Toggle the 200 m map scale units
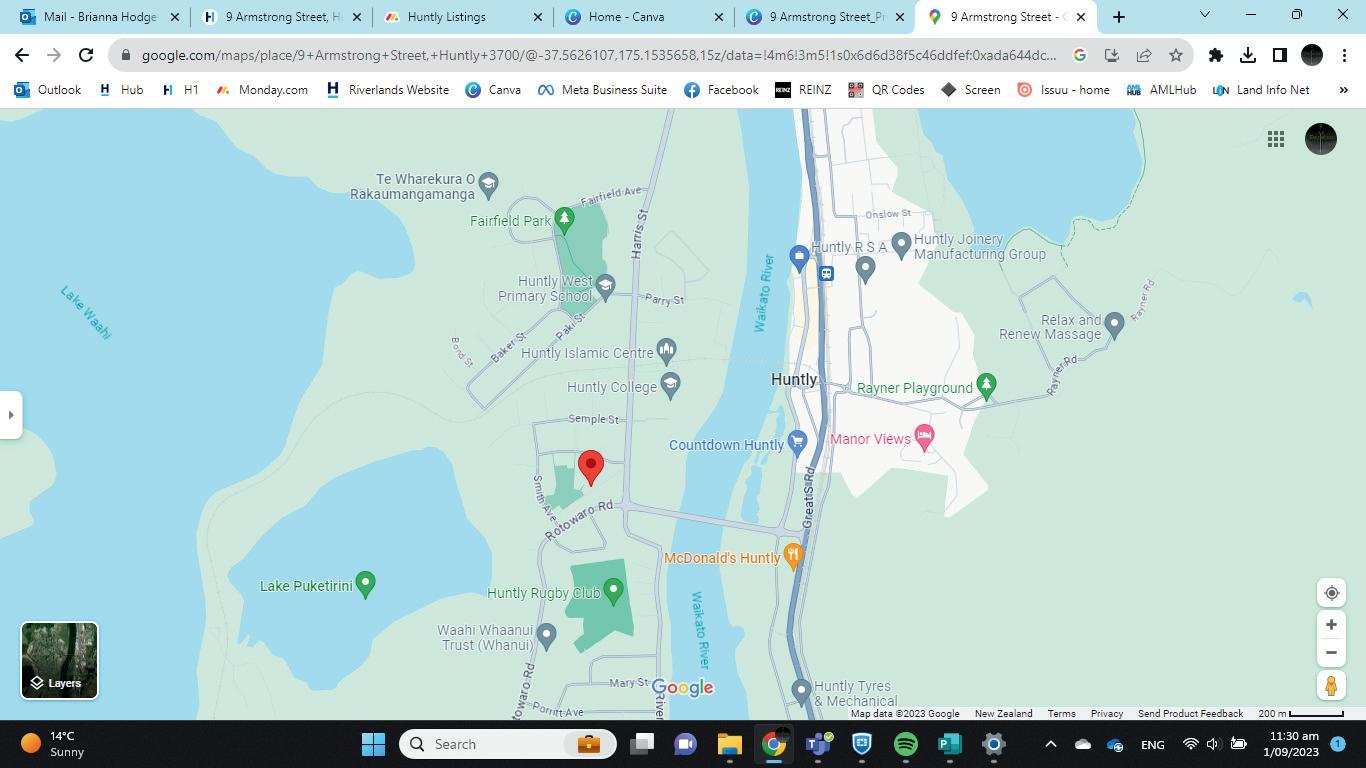 [1301, 714]
